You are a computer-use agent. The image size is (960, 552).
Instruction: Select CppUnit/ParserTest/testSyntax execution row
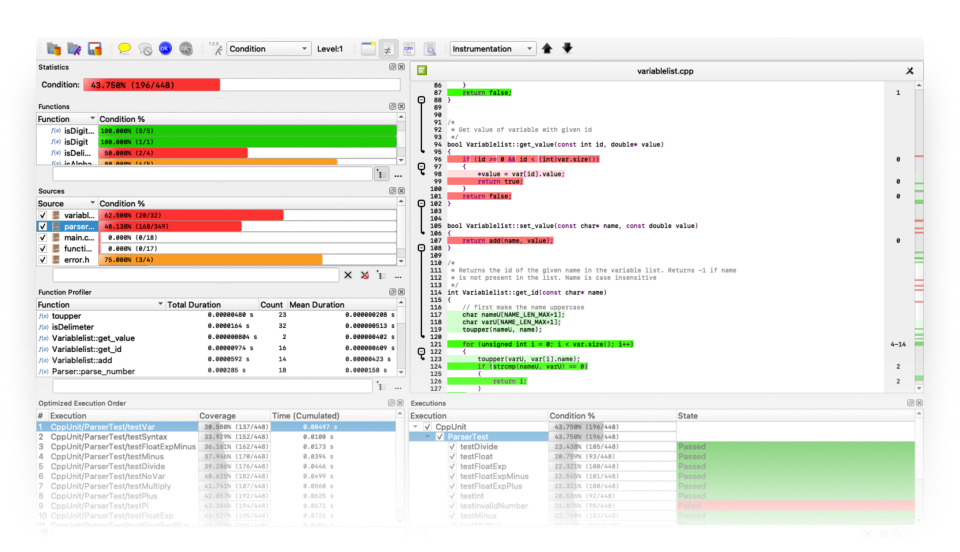coord(108,436)
